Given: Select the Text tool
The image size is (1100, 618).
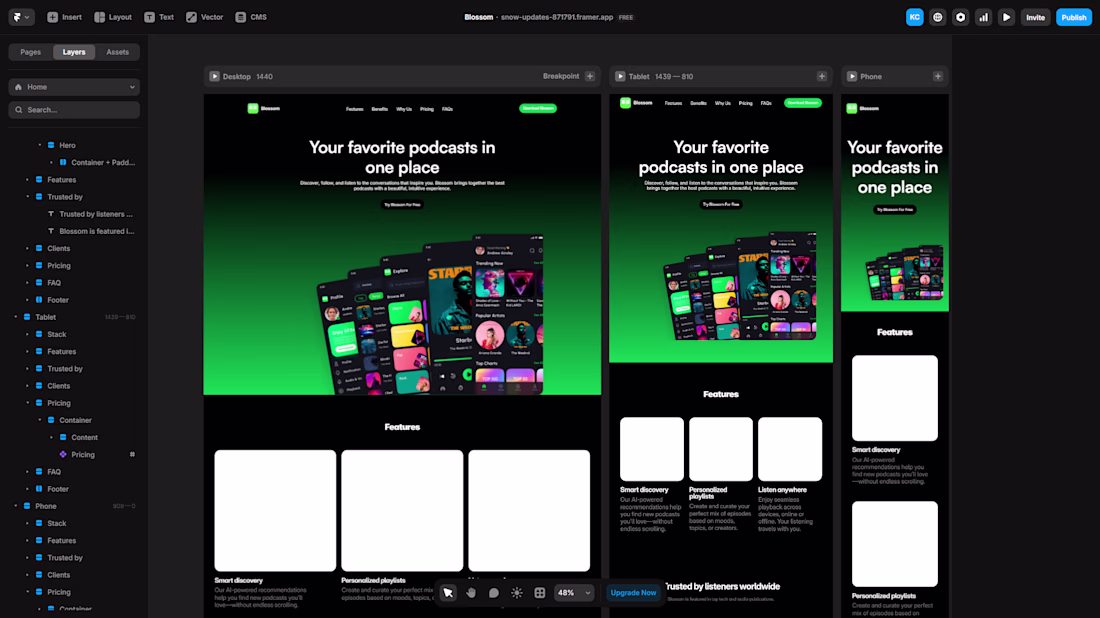Looking at the screenshot, I should click(x=159, y=17).
